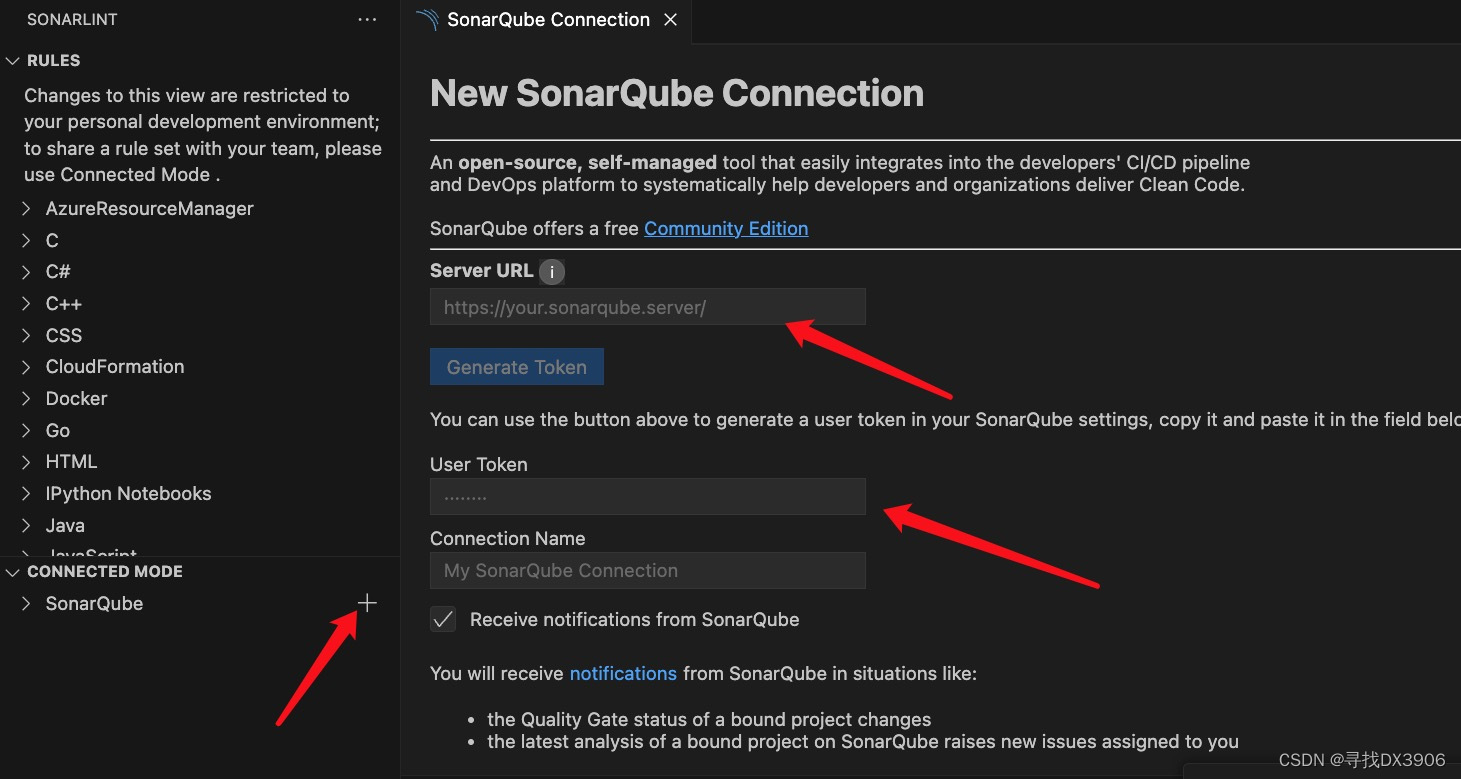This screenshot has height=779, width=1461.
Task: Expand the C# rules node
Action: (27, 272)
